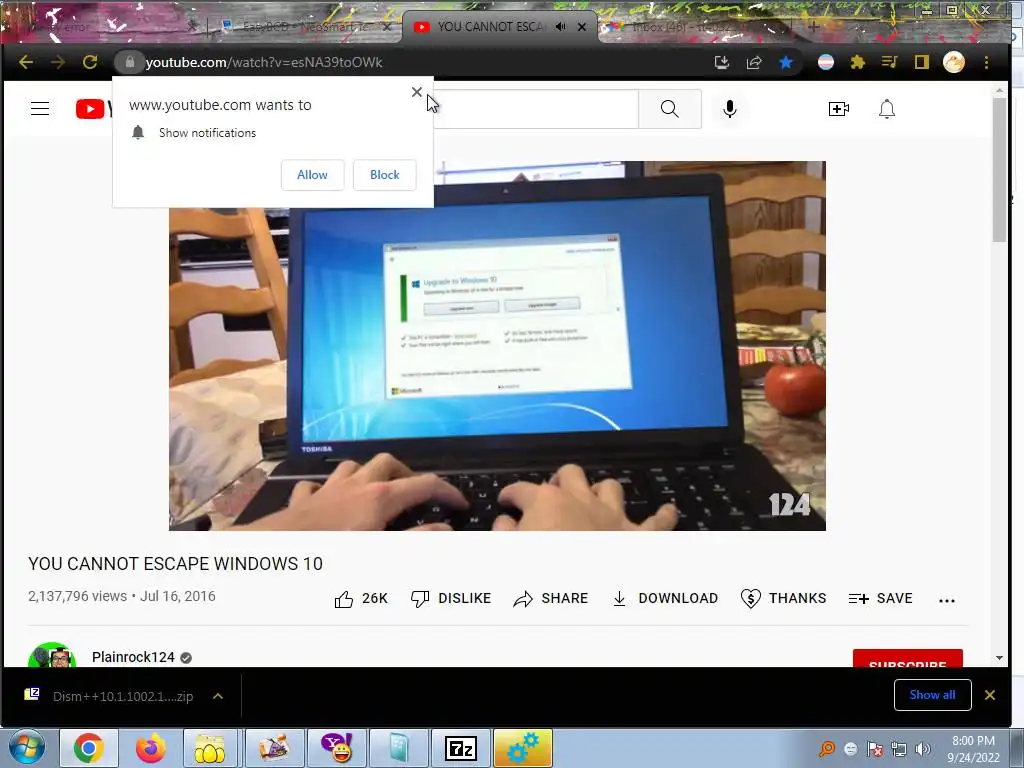The height and width of the screenshot is (768, 1024).
Task: Open the more actions ellipsis under video
Action: click(946, 600)
